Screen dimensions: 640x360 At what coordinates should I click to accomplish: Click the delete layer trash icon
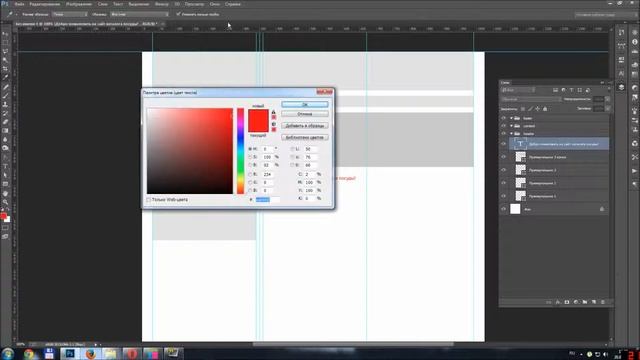[x=602, y=302]
